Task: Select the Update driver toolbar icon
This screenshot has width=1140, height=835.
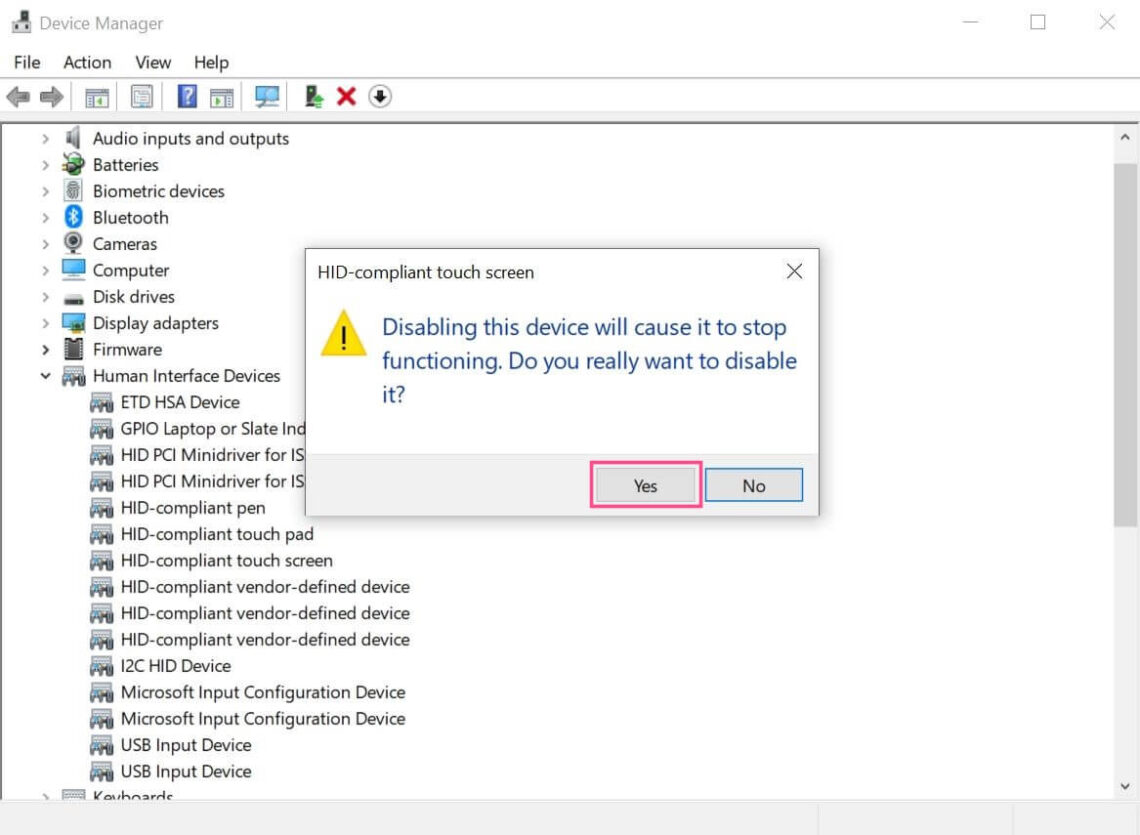Action: [x=313, y=96]
